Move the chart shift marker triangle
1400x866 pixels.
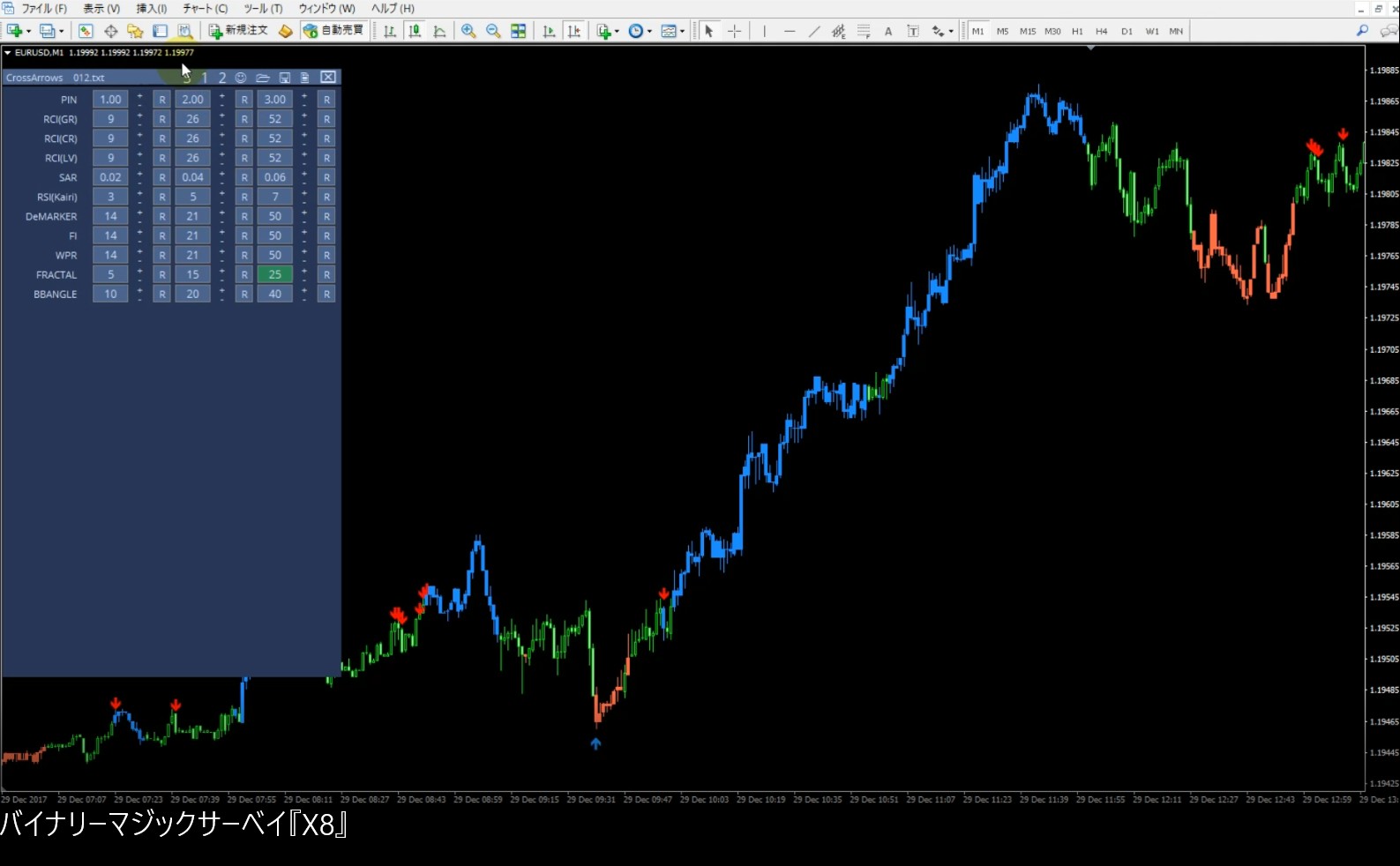click(x=1091, y=48)
